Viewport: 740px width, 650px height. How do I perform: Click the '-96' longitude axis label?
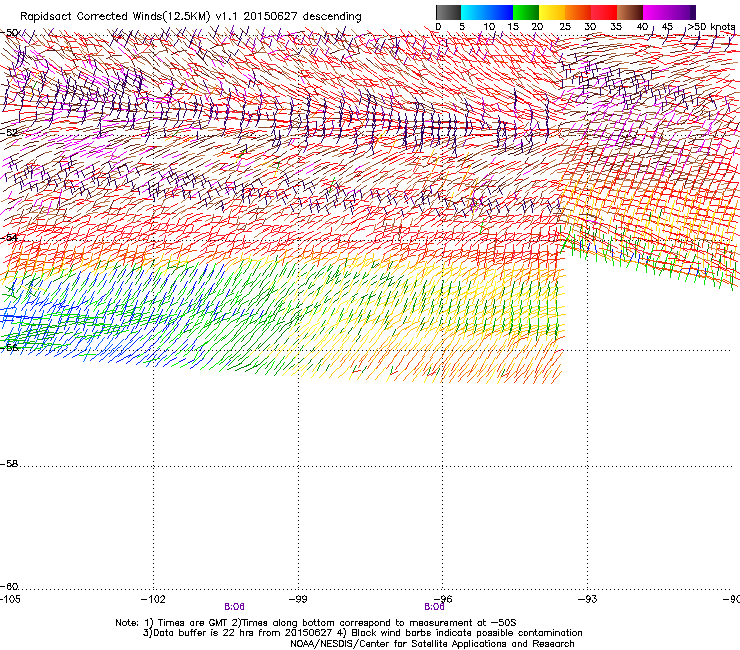click(443, 599)
